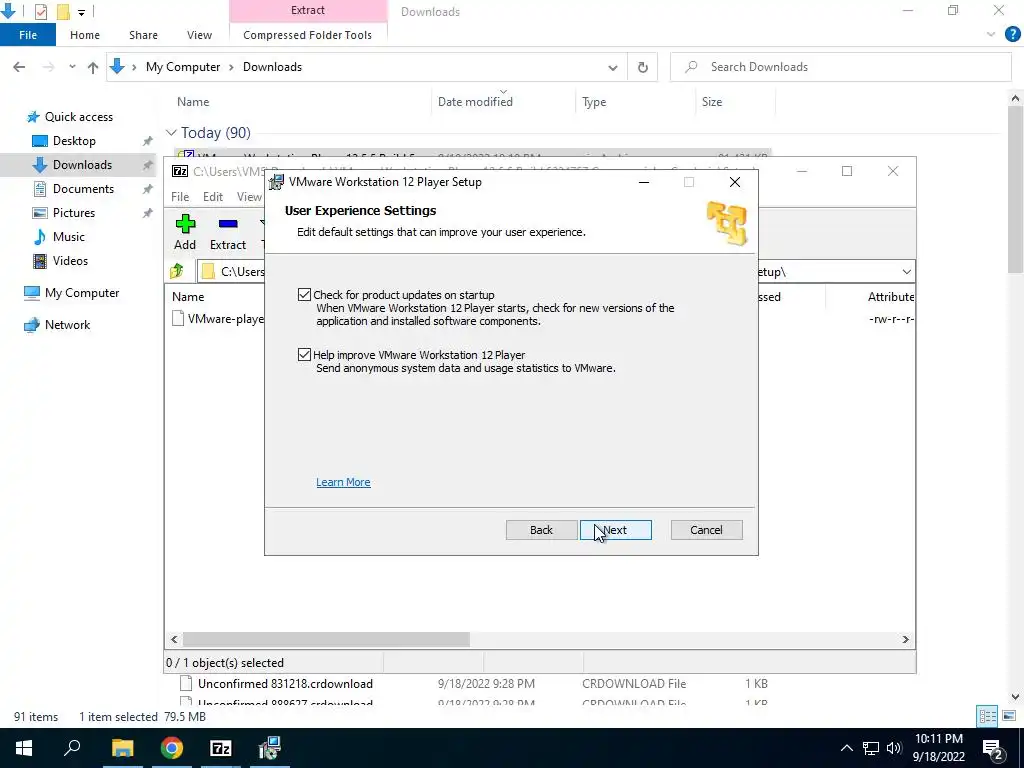Image resolution: width=1024 pixels, height=768 pixels.
Task: Cancel the VMware Player setup
Action: [707, 530]
